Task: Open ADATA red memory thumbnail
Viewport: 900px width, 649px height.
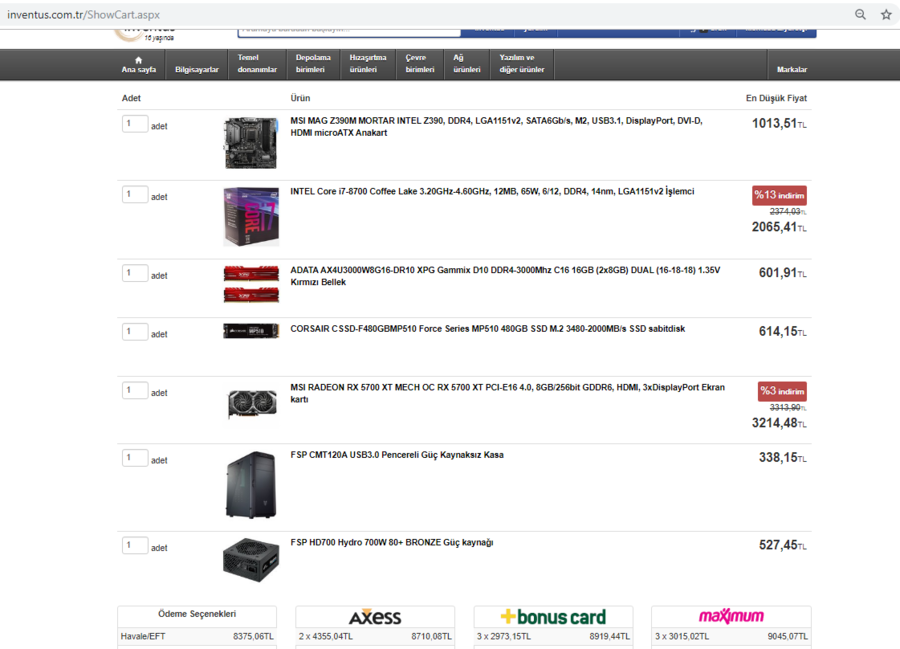Action: pyautogui.click(x=251, y=283)
